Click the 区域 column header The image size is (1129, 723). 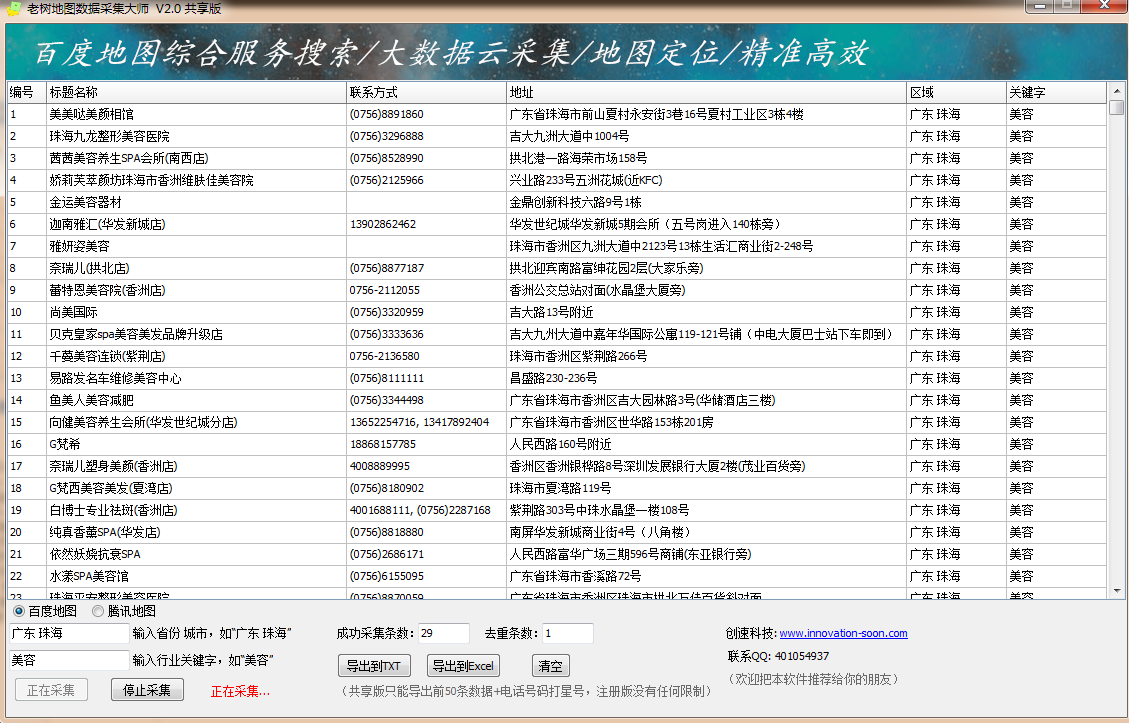pyautogui.click(x=956, y=92)
